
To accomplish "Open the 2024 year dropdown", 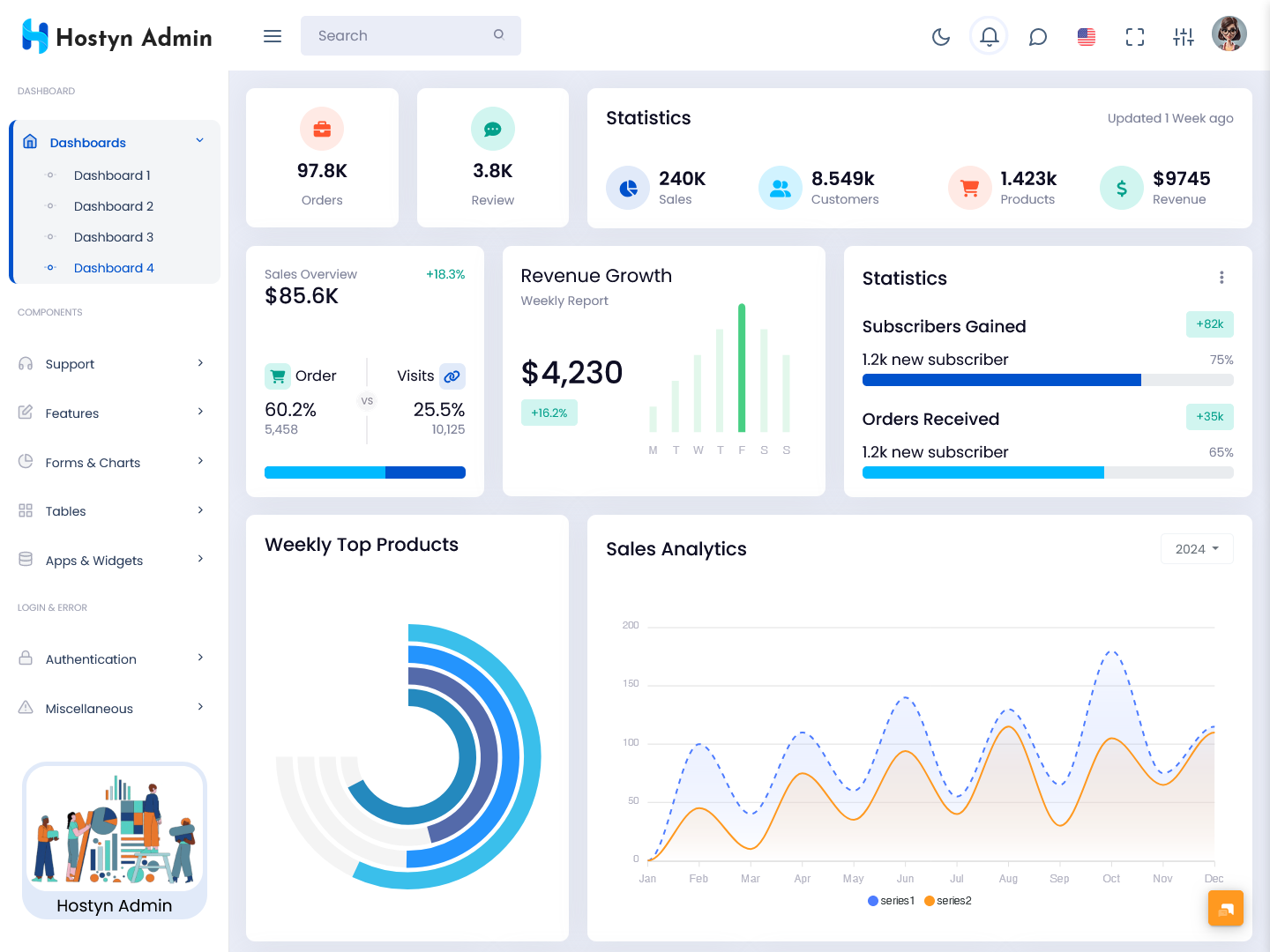I will 1197,548.
